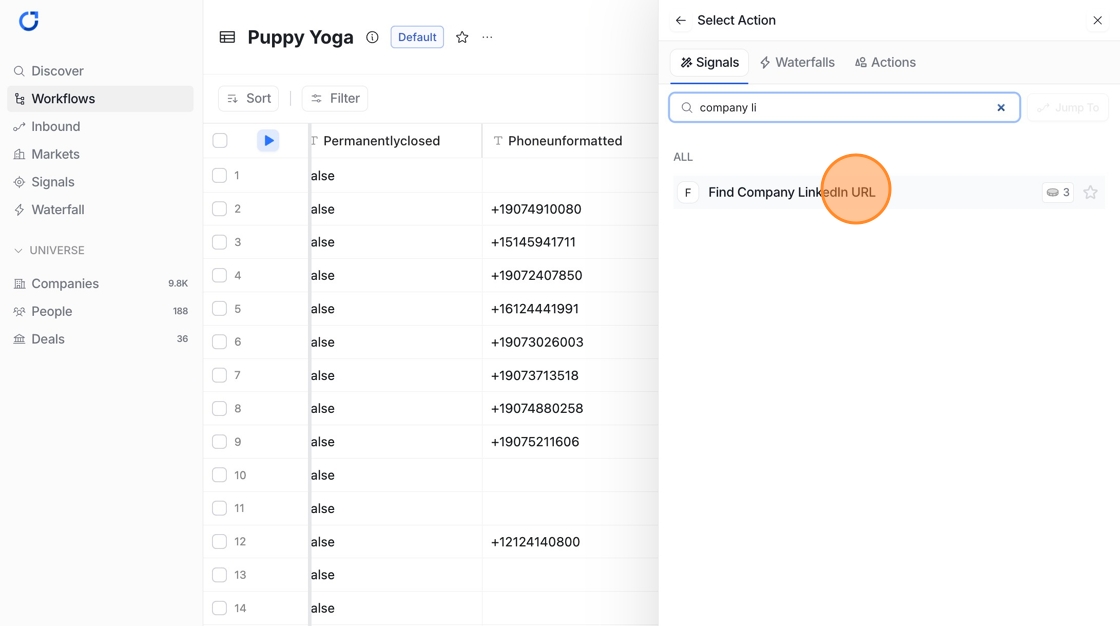This screenshot has width=1120, height=626.
Task: Go to Workflows in the sidebar
Action: pyautogui.click(x=100, y=99)
